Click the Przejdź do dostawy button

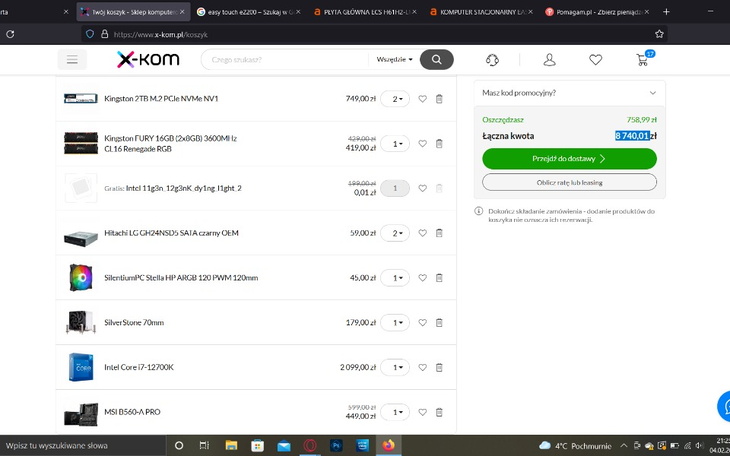(569, 158)
